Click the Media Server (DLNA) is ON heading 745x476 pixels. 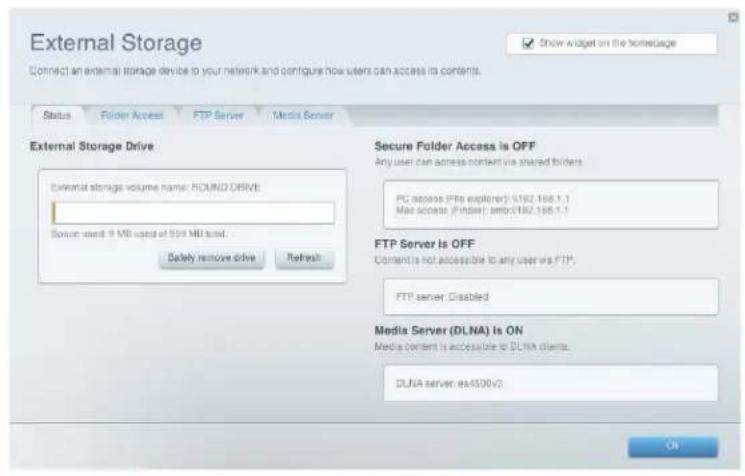click(449, 330)
